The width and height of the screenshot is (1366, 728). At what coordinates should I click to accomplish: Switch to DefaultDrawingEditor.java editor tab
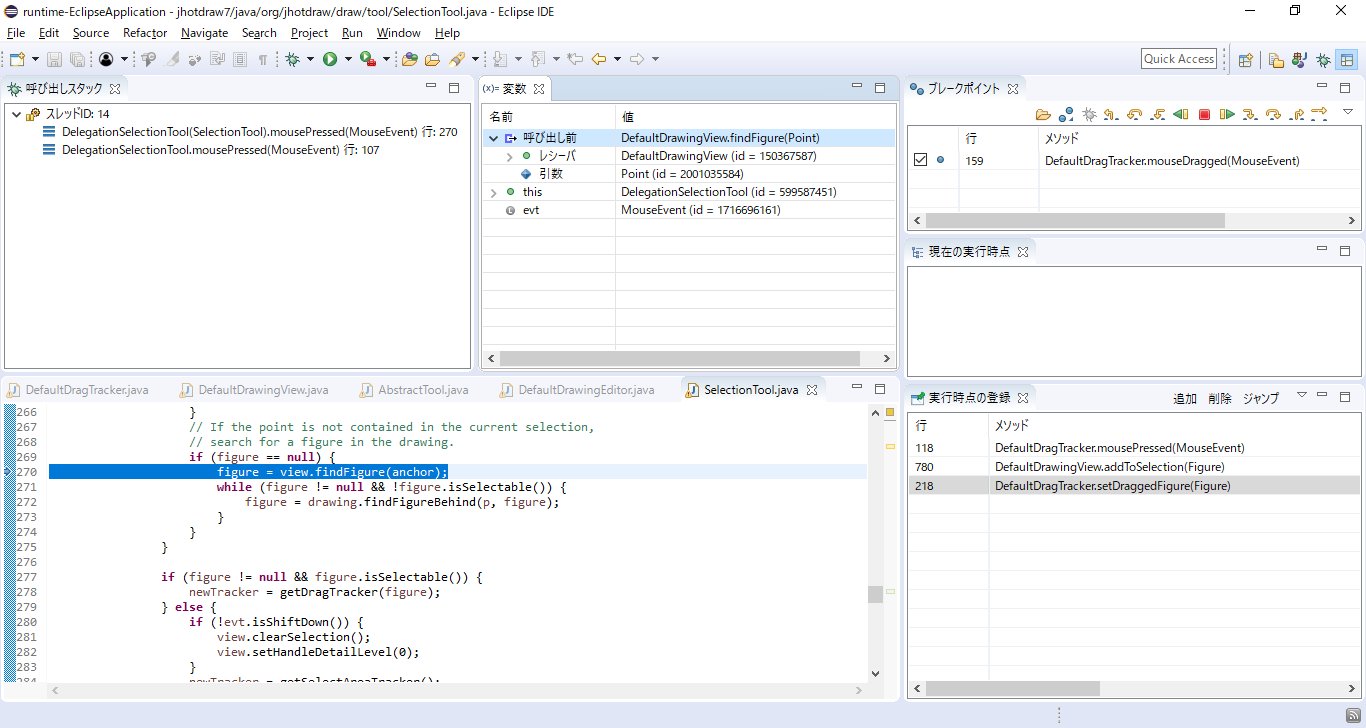click(576, 390)
